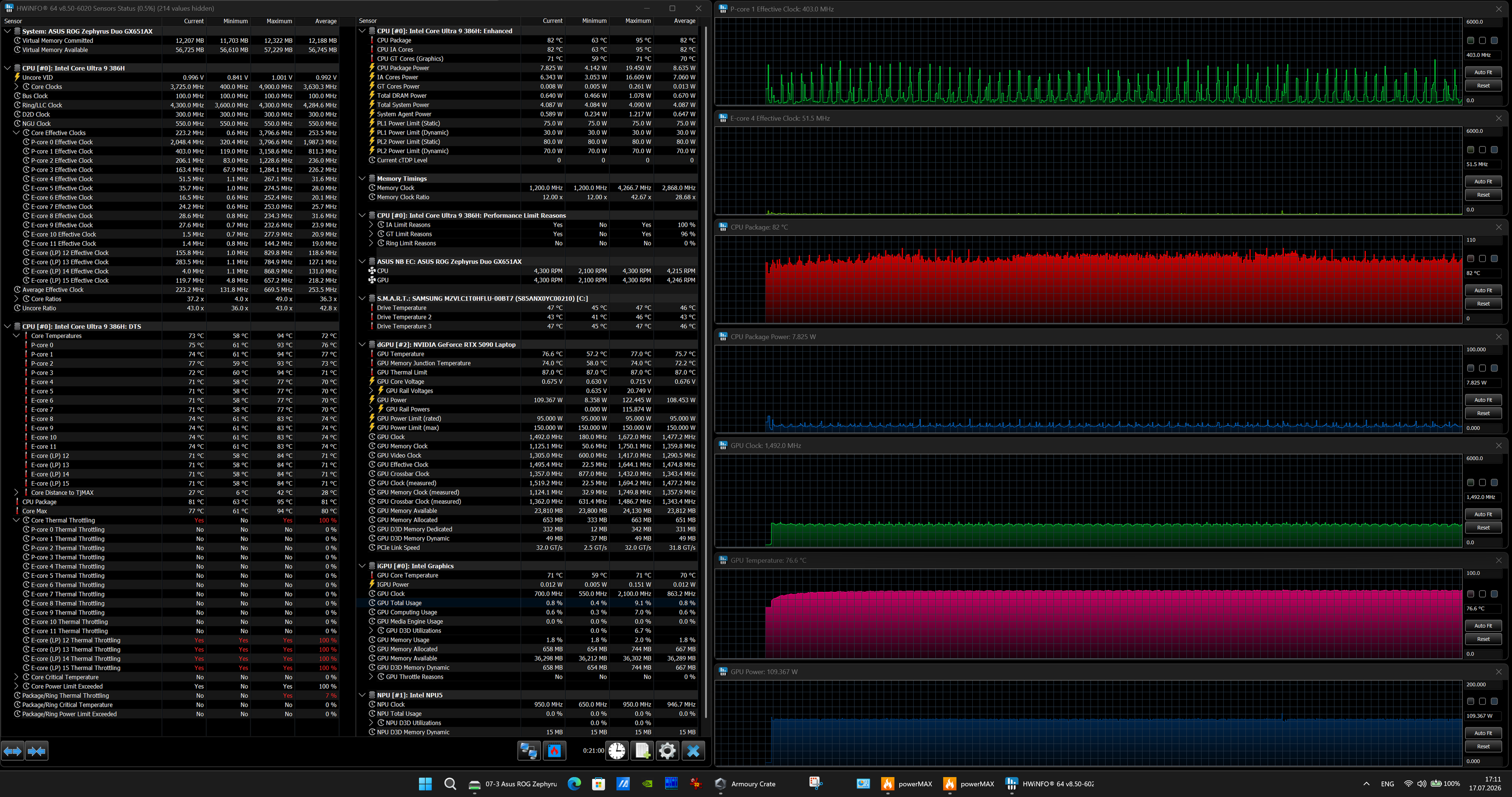Screen dimensions: 1512x797
Task: Launch Microsoft Edge from the taskbar
Action: pyautogui.click(x=574, y=783)
